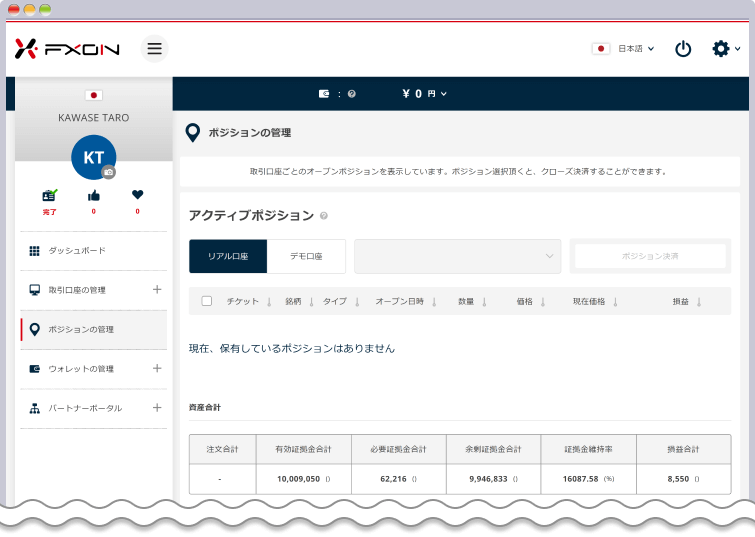The width and height of the screenshot is (755, 537).
Task: Sort by 現在価格 column
Action: [595, 301]
